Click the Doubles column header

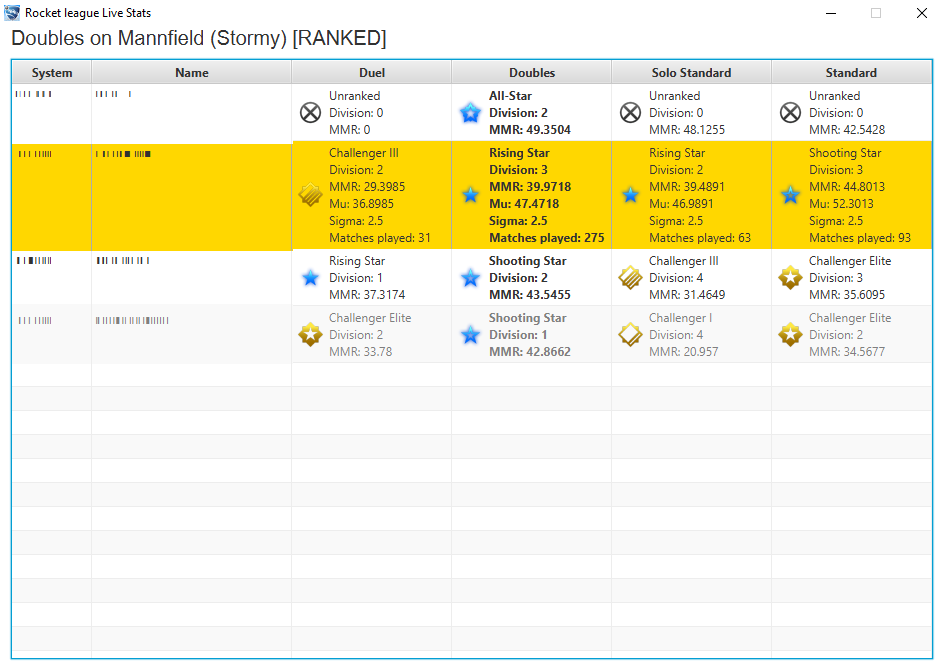pyautogui.click(x=532, y=73)
